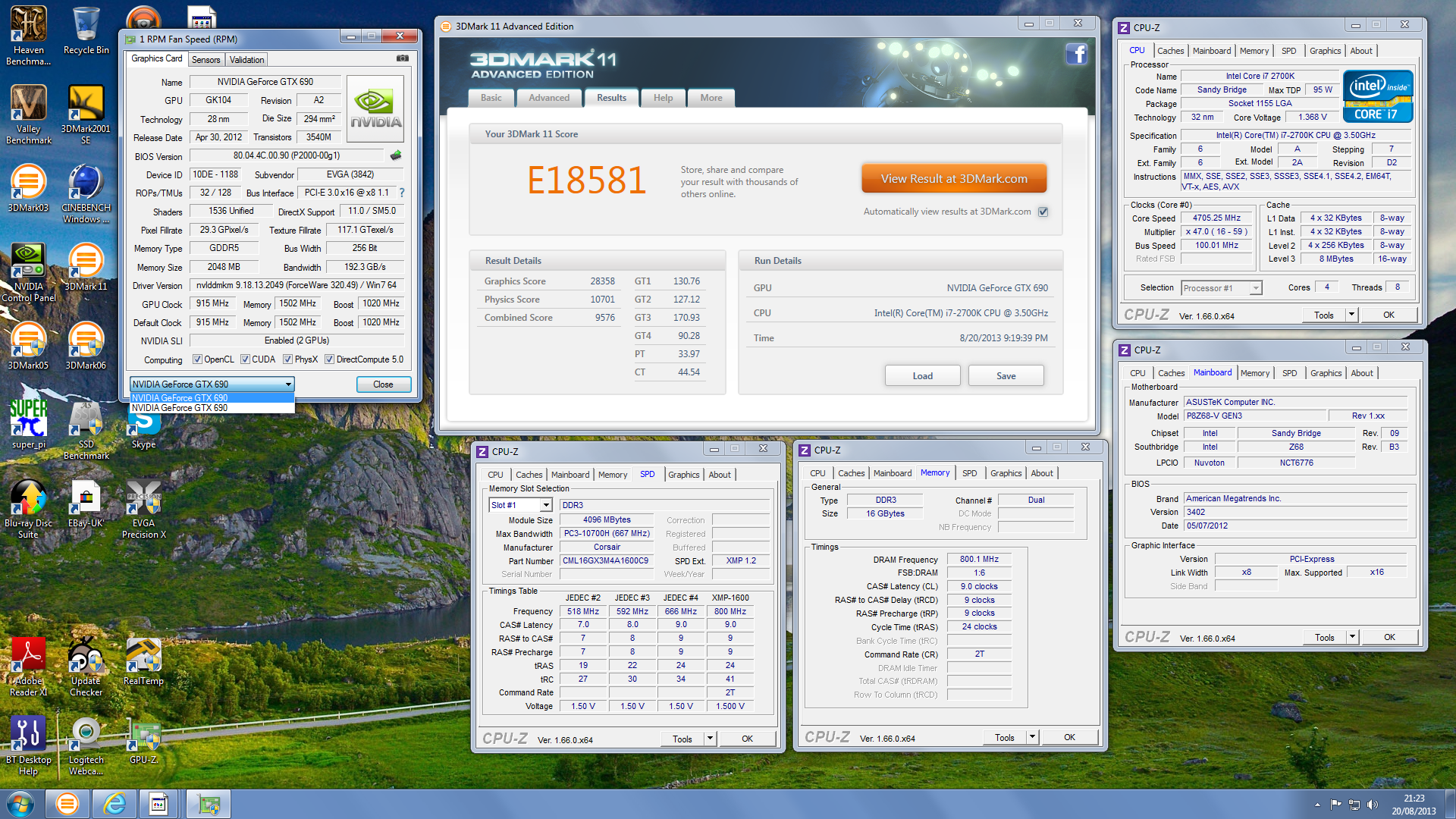Viewport: 1456px width, 819px height.
Task: Open 3DMark05 desktop icon
Action: [29, 346]
